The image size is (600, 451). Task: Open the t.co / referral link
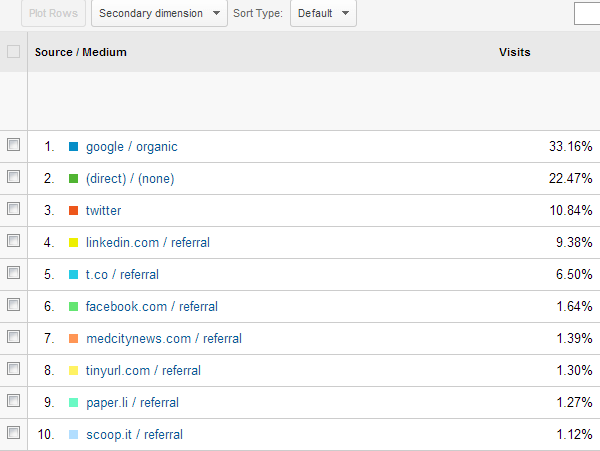point(122,275)
